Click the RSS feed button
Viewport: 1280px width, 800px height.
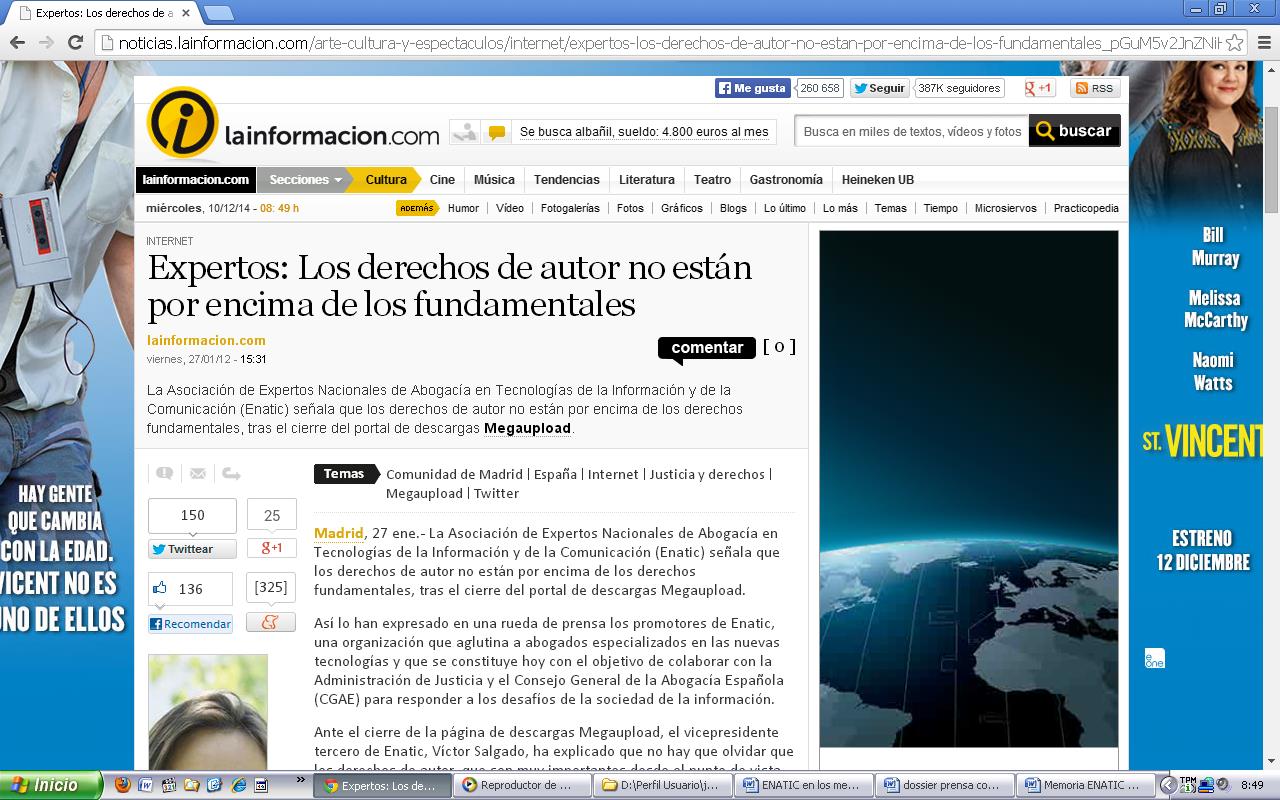(x=1093, y=88)
